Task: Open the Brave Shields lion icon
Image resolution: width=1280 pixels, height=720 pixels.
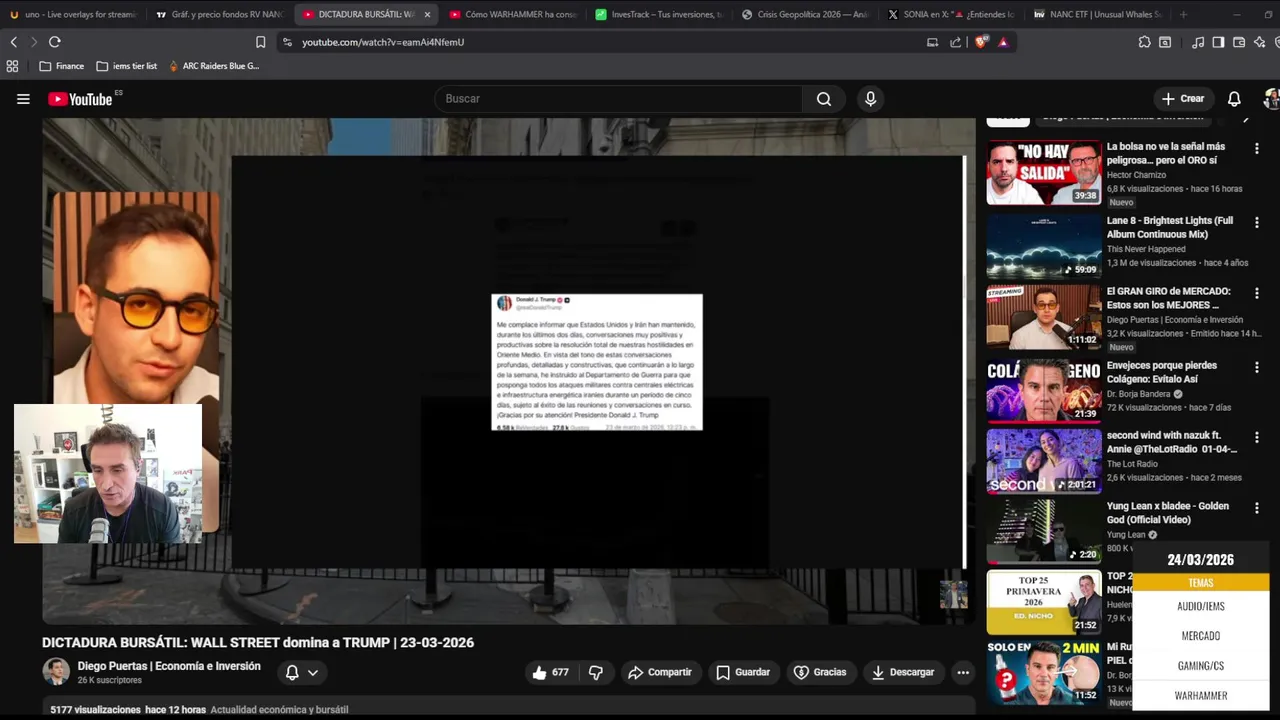Action: tap(981, 42)
